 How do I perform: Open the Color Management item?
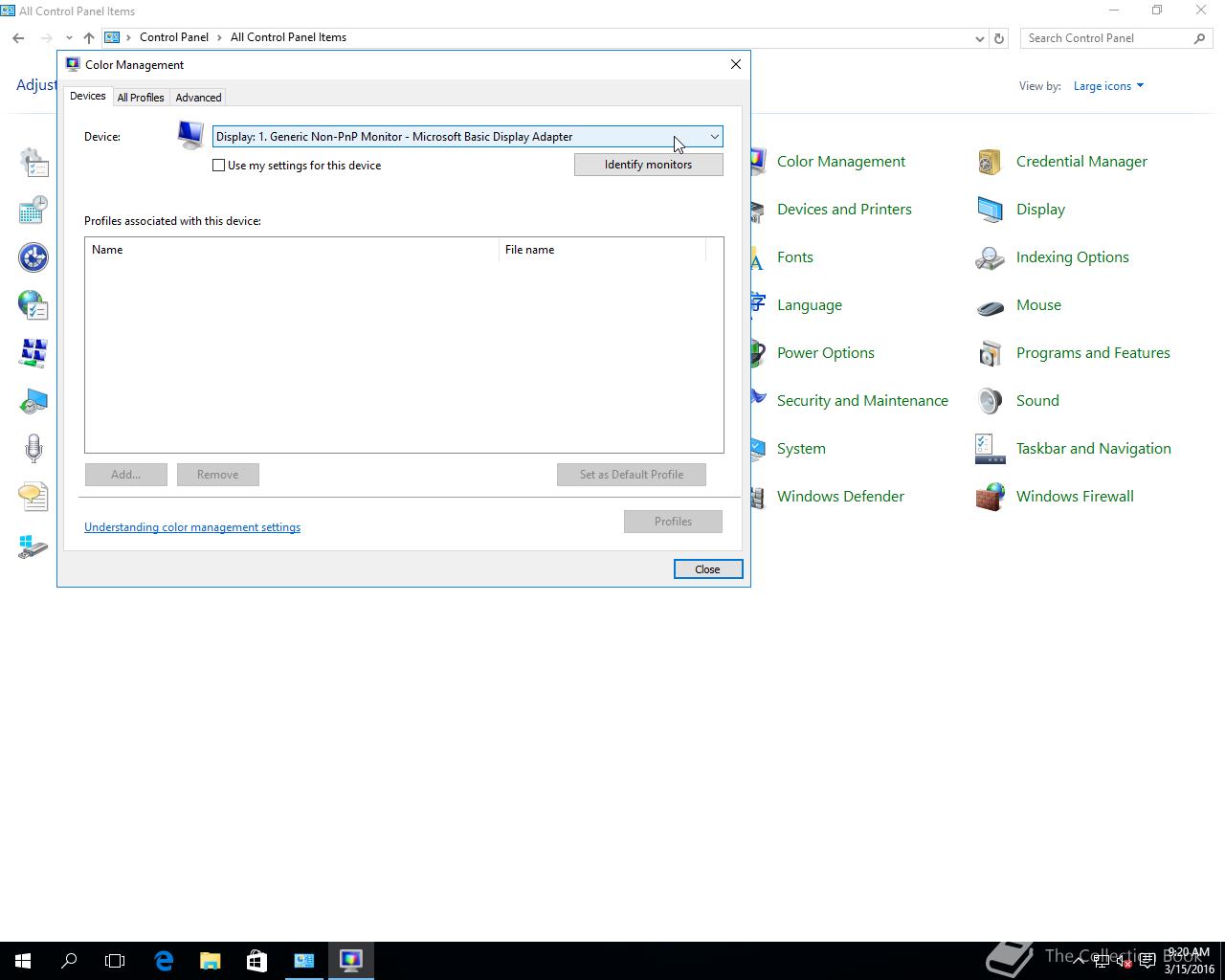click(840, 162)
